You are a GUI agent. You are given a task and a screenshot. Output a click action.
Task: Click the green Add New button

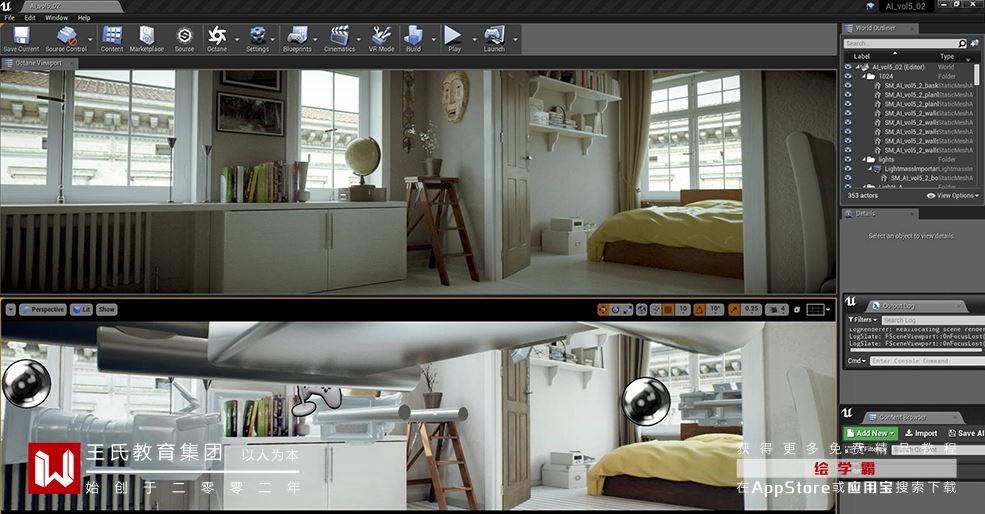pyautogui.click(x=870, y=433)
